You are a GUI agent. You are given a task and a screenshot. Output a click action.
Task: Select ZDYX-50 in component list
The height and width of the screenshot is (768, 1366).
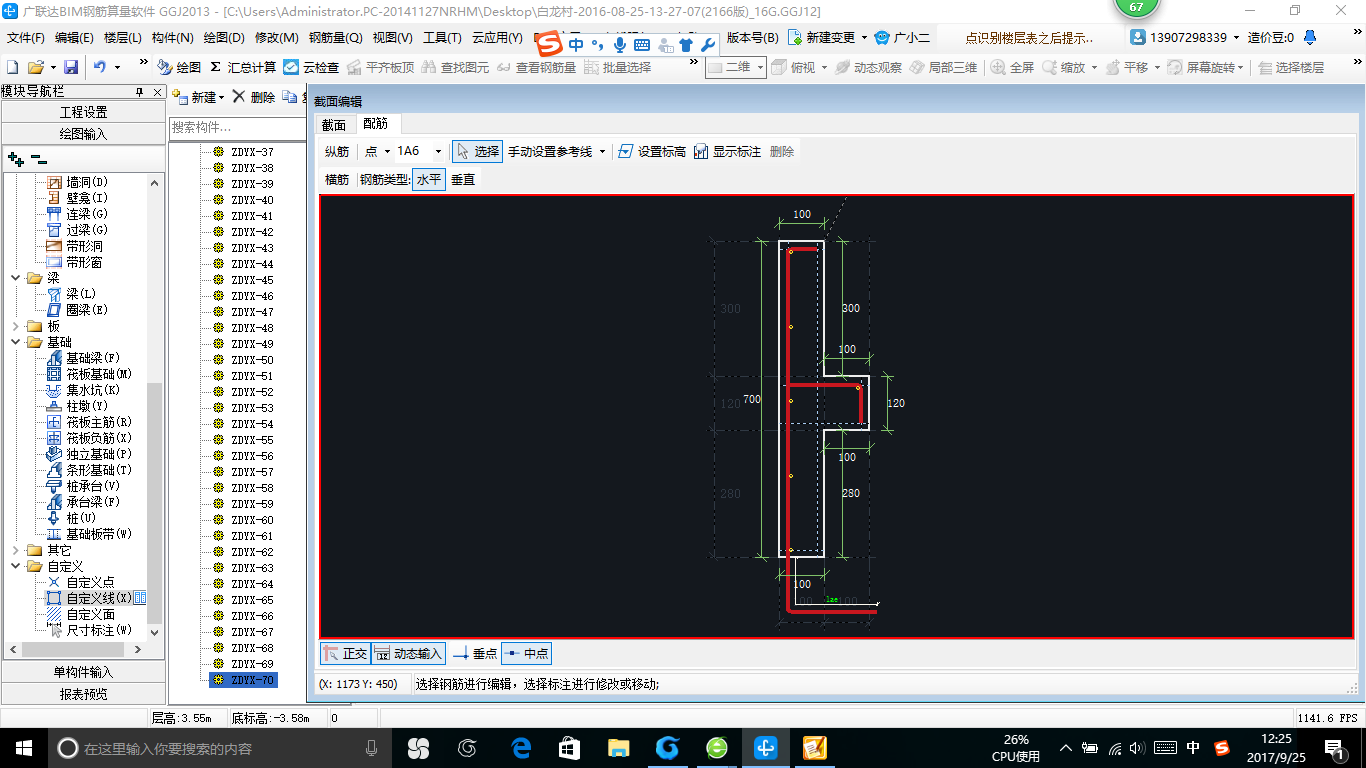click(x=252, y=360)
